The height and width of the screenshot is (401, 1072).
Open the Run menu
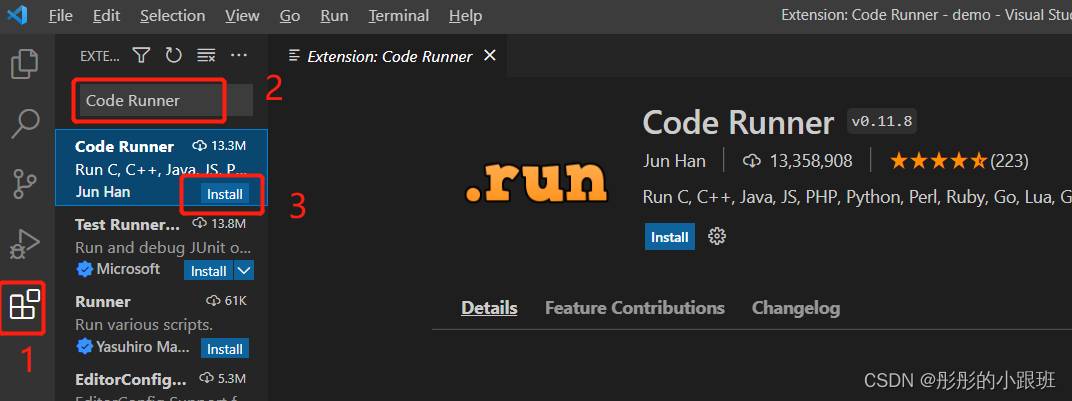334,15
